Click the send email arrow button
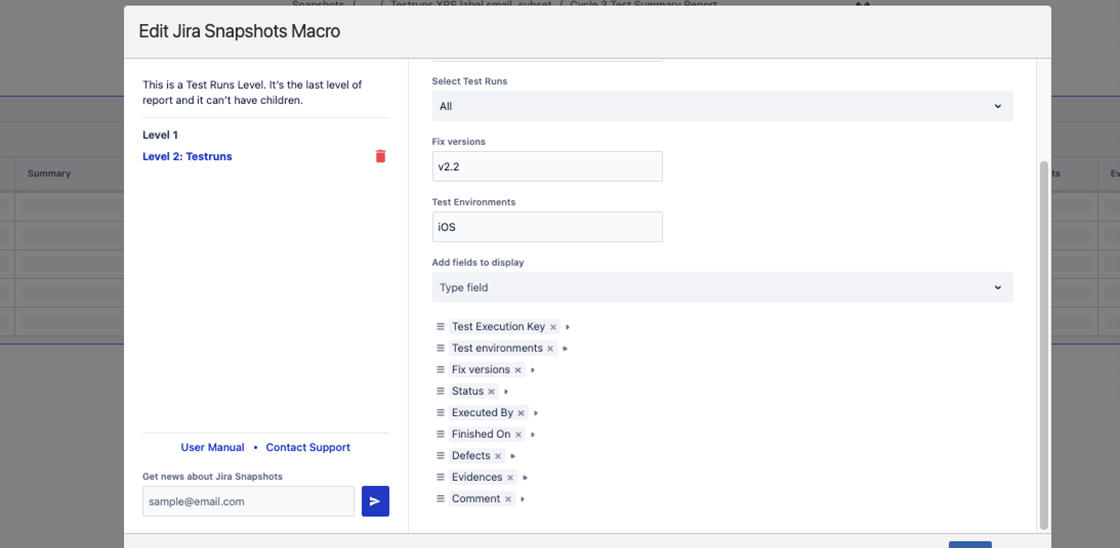The width and height of the screenshot is (1120, 548). 375,501
